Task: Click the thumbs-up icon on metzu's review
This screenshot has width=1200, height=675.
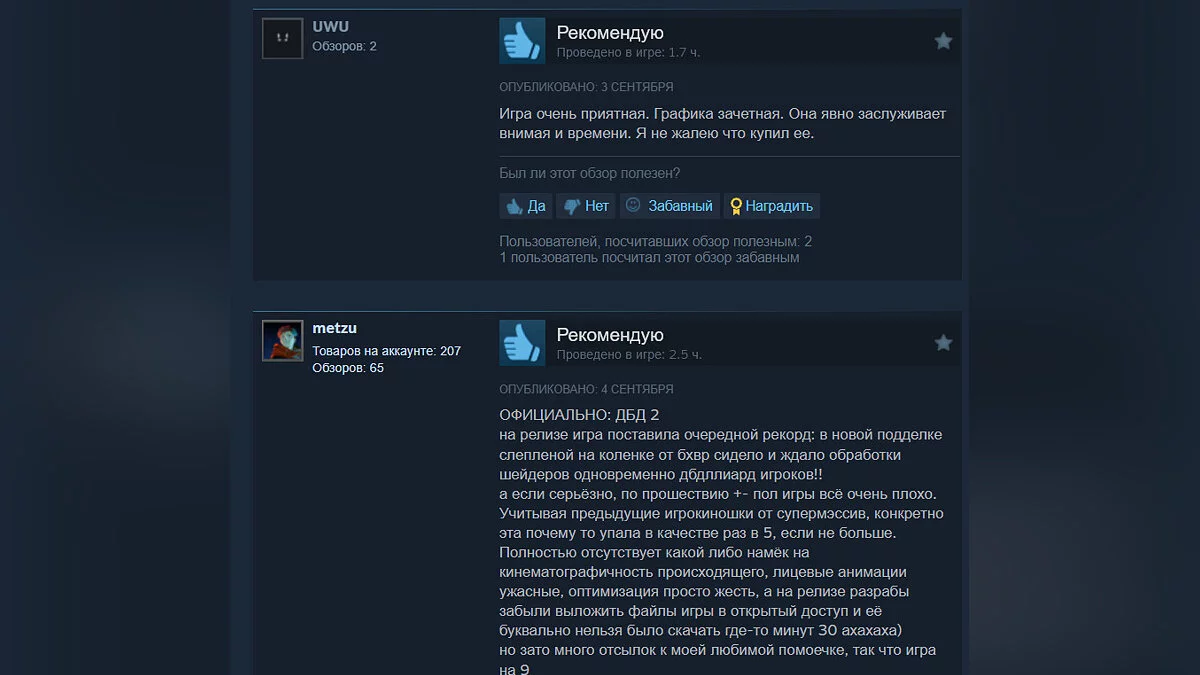Action: point(522,343)
